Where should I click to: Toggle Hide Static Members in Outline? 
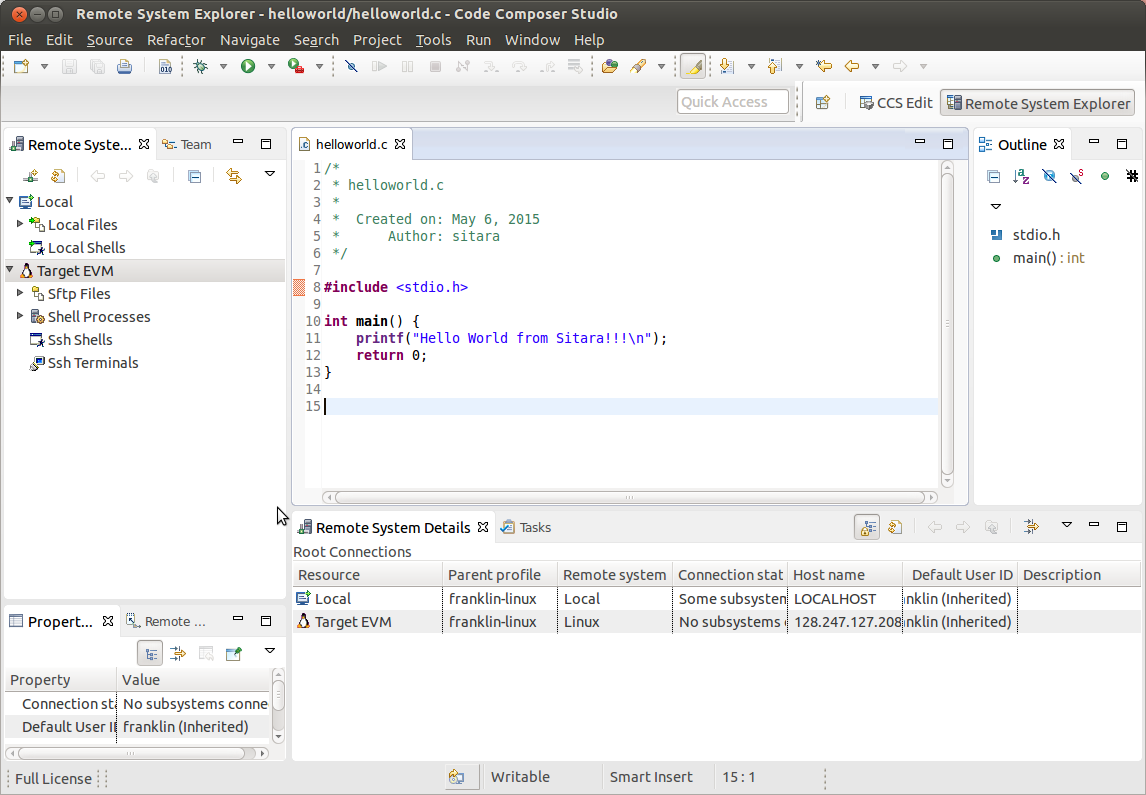coord(1077,176)
